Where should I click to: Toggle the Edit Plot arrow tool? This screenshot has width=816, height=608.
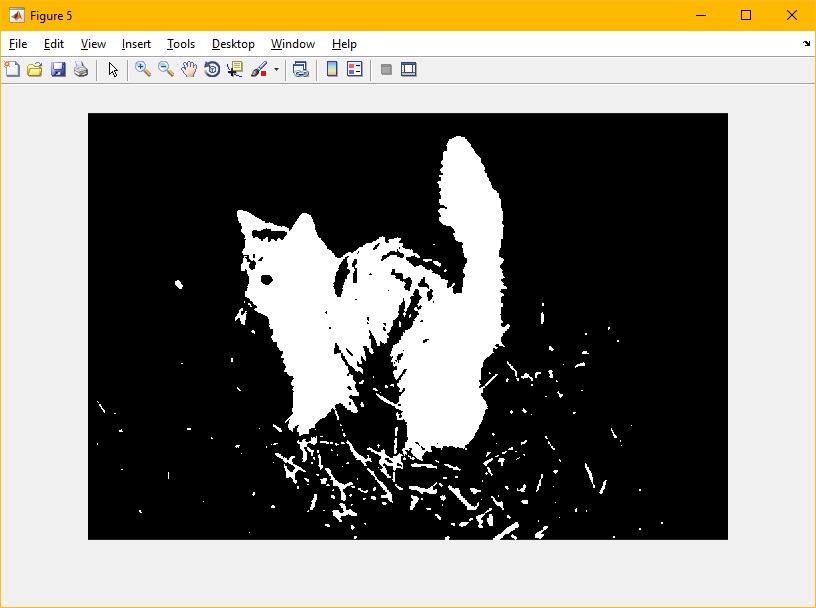(113, 70)
